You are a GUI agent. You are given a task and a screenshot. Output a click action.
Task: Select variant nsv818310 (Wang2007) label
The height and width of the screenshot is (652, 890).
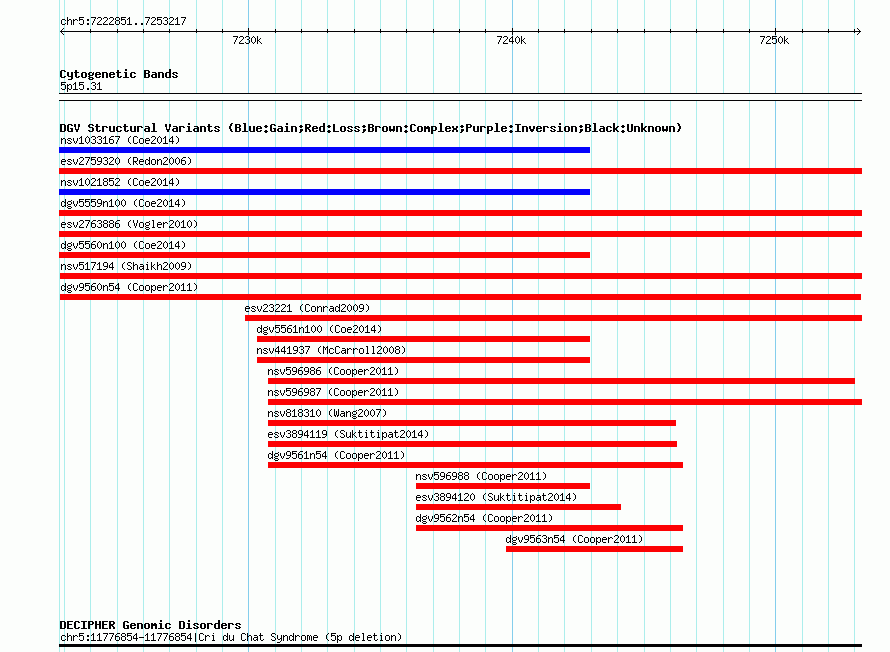[327, 413]
